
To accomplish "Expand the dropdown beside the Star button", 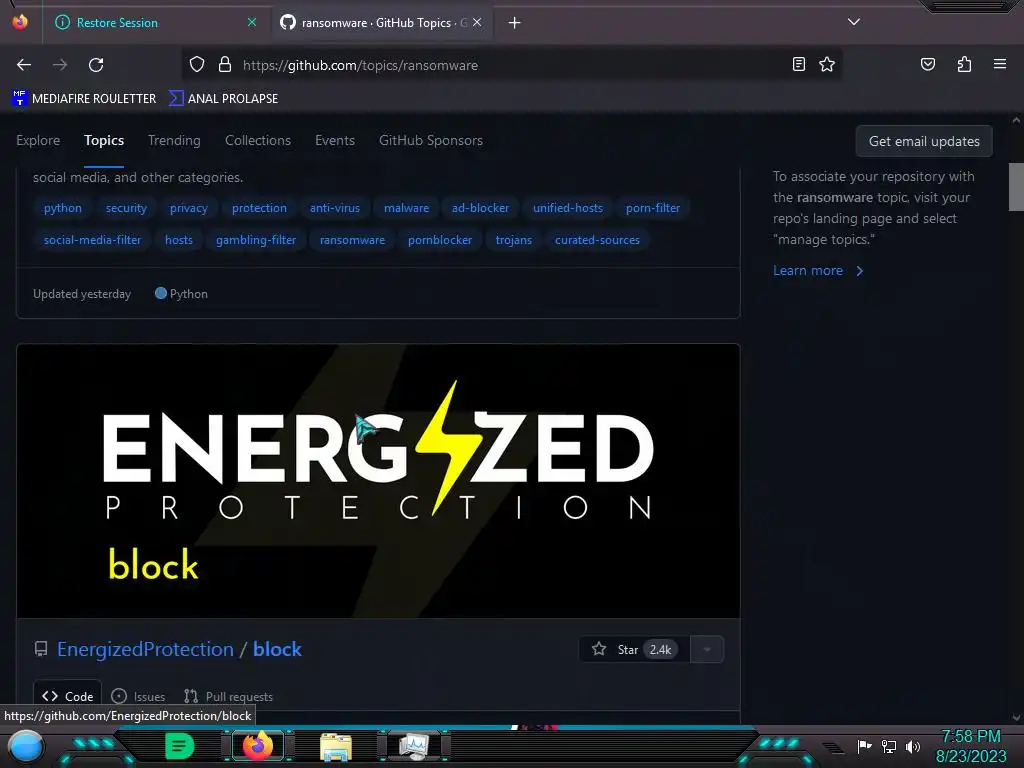I will pyautogui.click(x=707, y=649).
